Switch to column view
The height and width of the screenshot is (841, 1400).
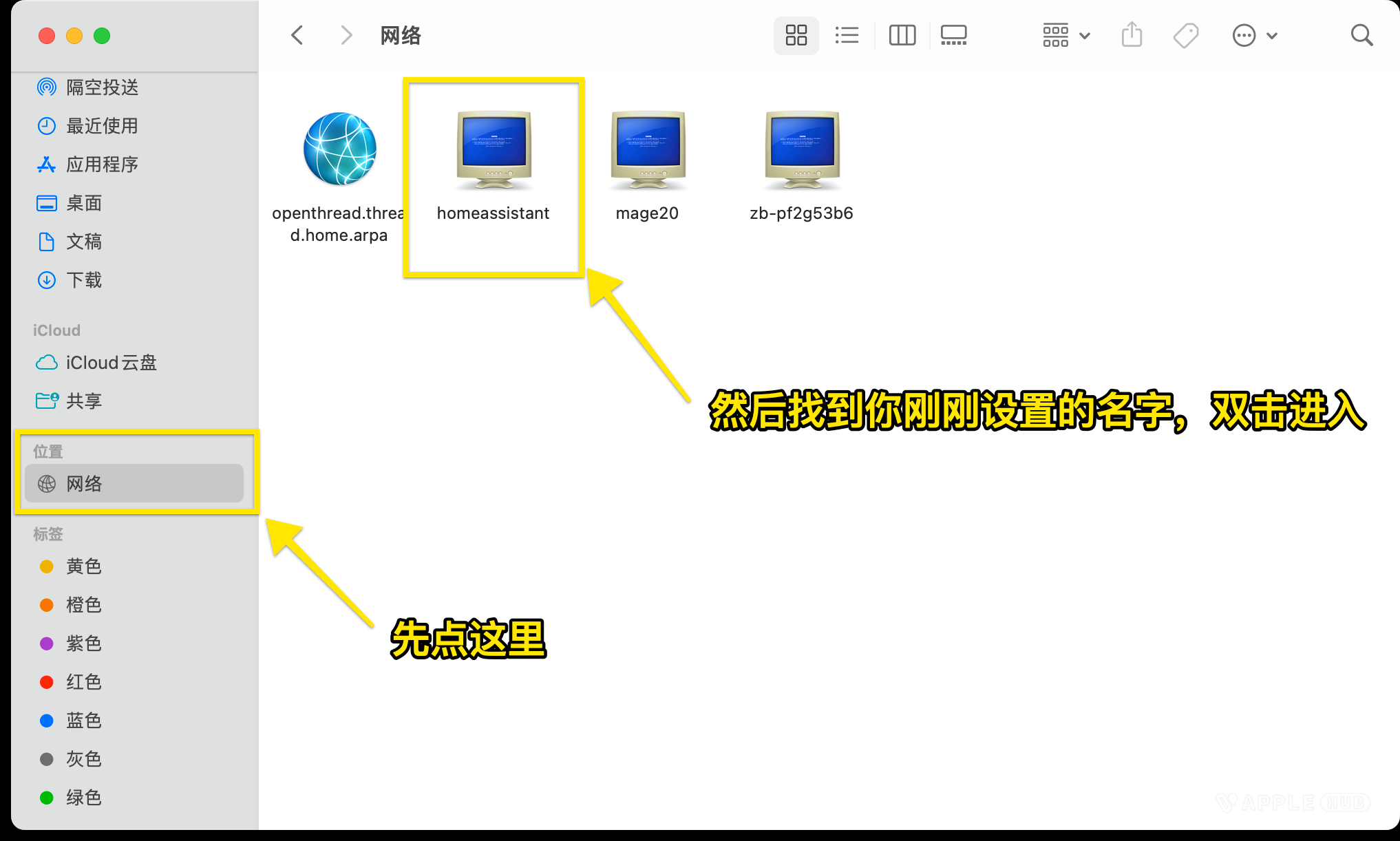(902, 34)
